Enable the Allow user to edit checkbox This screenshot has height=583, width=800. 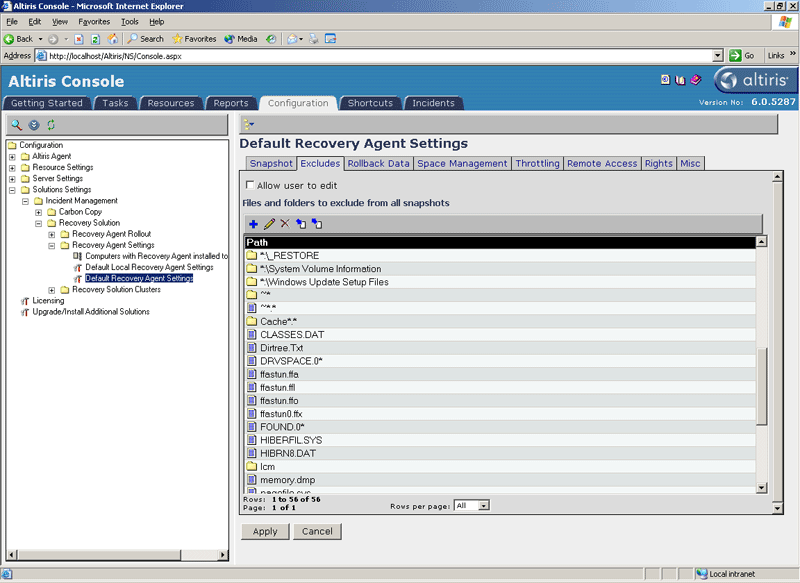click(250, 185)
